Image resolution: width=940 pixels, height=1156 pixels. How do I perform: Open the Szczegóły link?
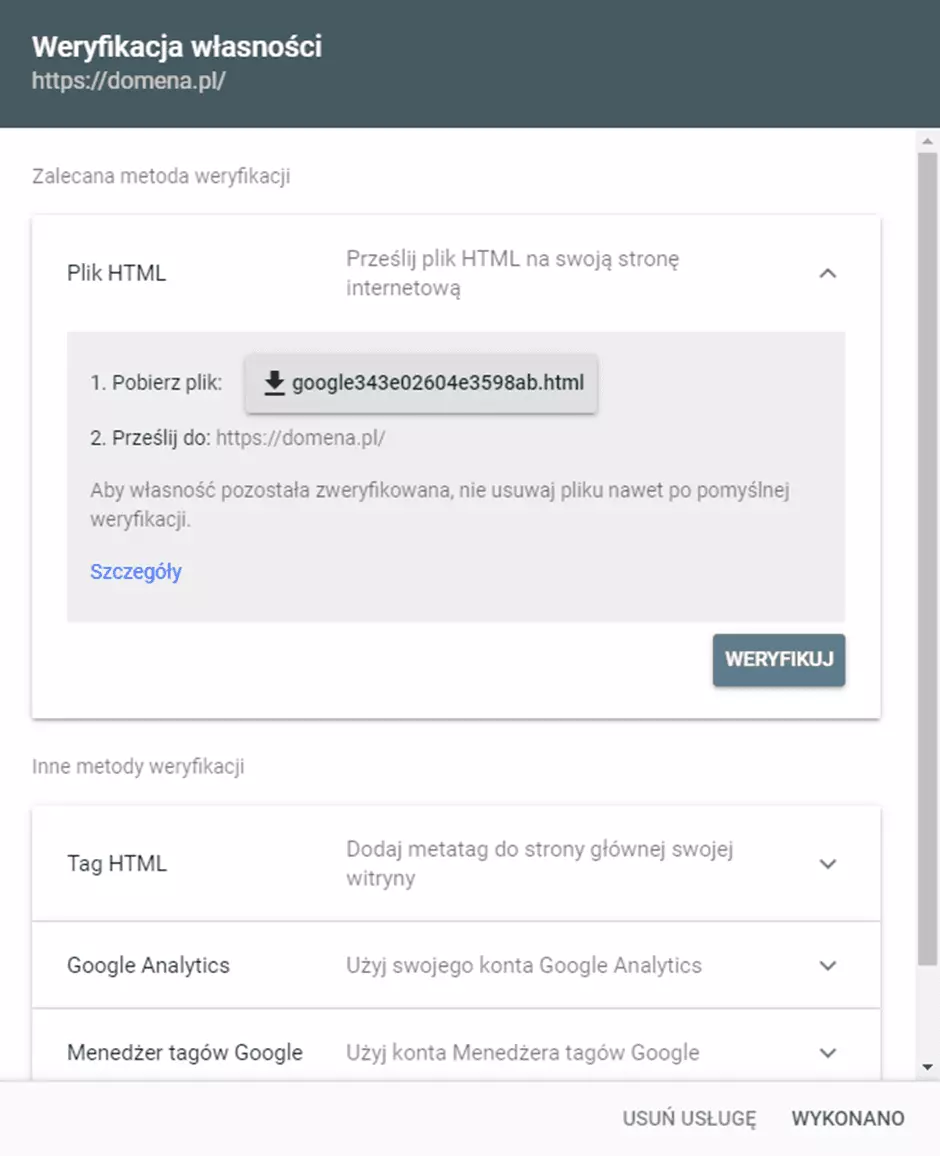tap(136, 572)
